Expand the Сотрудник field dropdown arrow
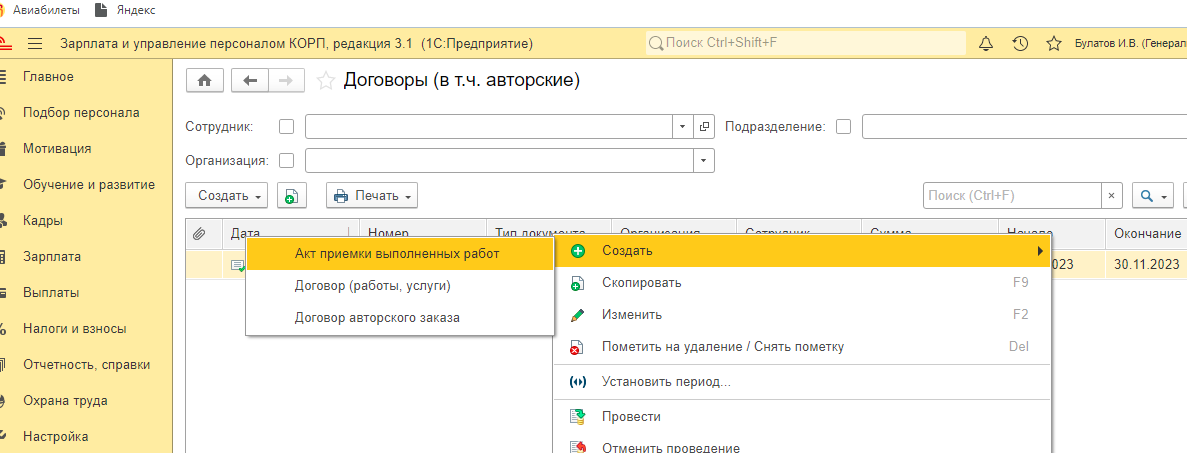The width and height of the screenshot is (1187, 453). tap(682, 127)
